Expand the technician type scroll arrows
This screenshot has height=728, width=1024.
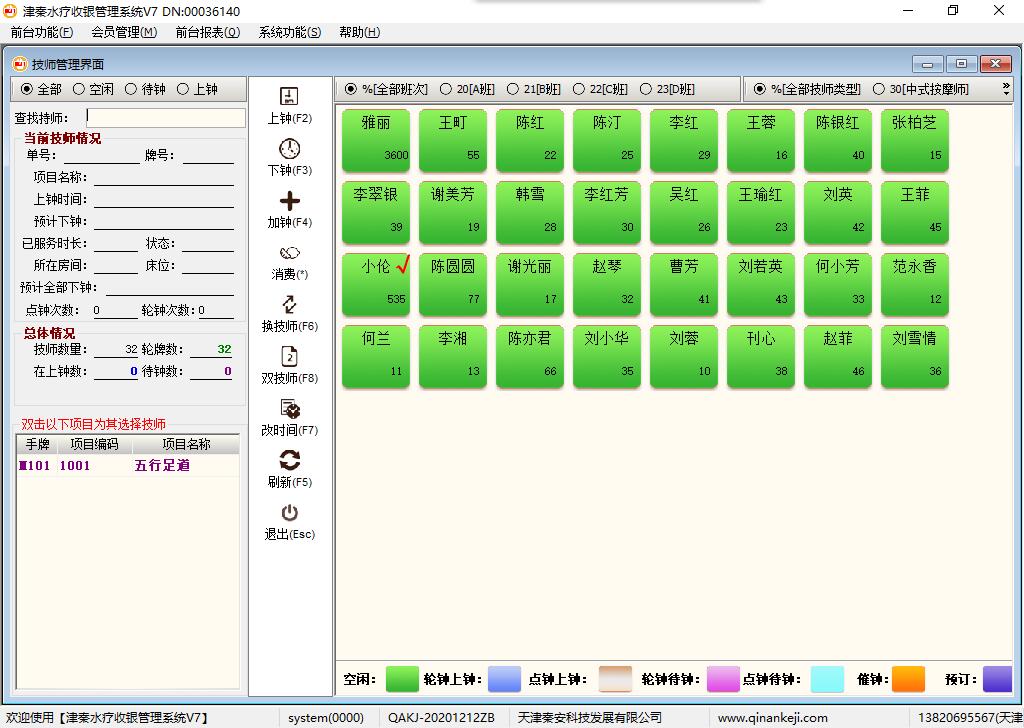coord(1005,90)
